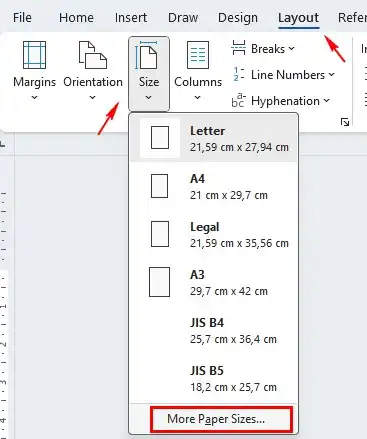Open the File tab
Screen dimensions: 367x439
pos(22,18)
